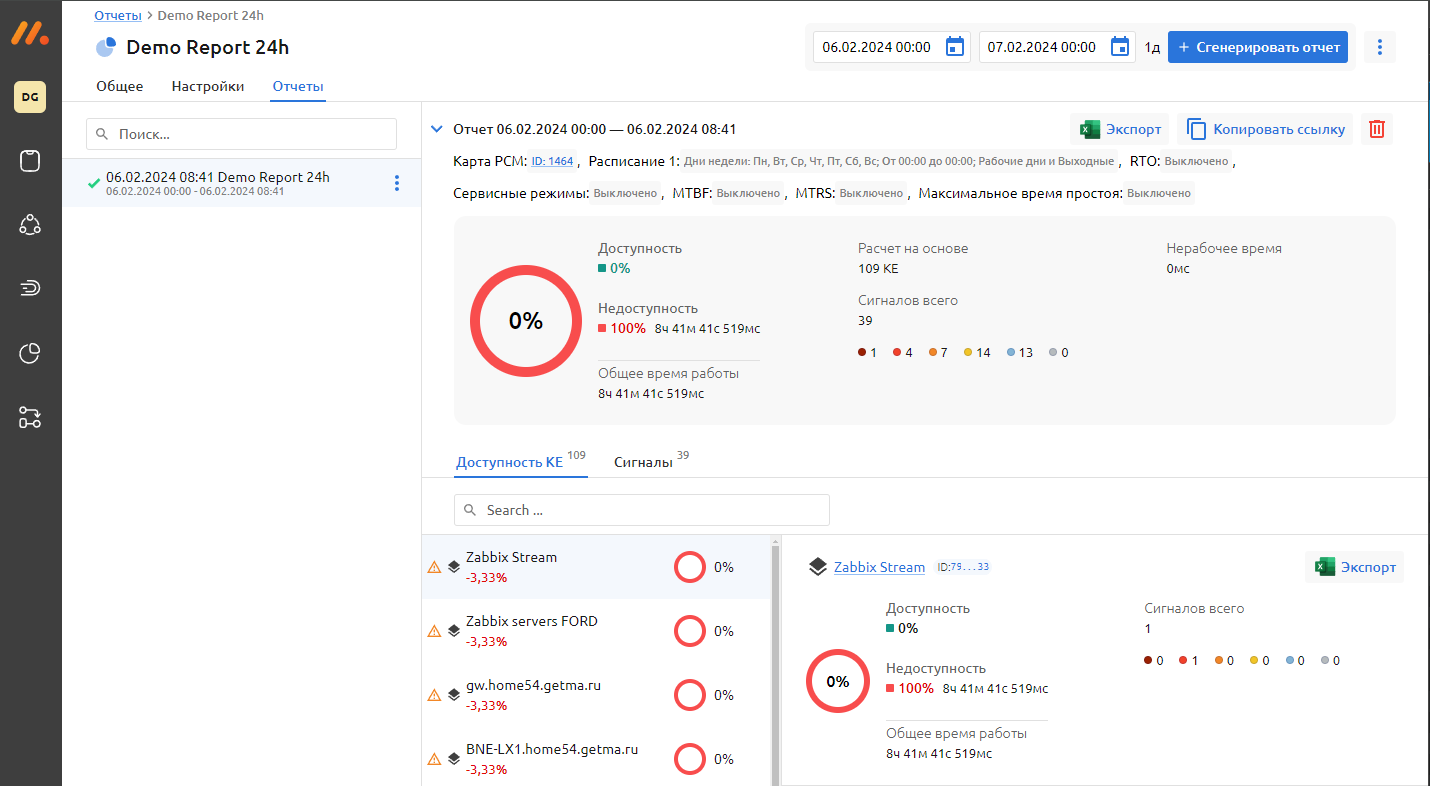
Task: Open the top-right more options menu
Action: click(1379, 47)
